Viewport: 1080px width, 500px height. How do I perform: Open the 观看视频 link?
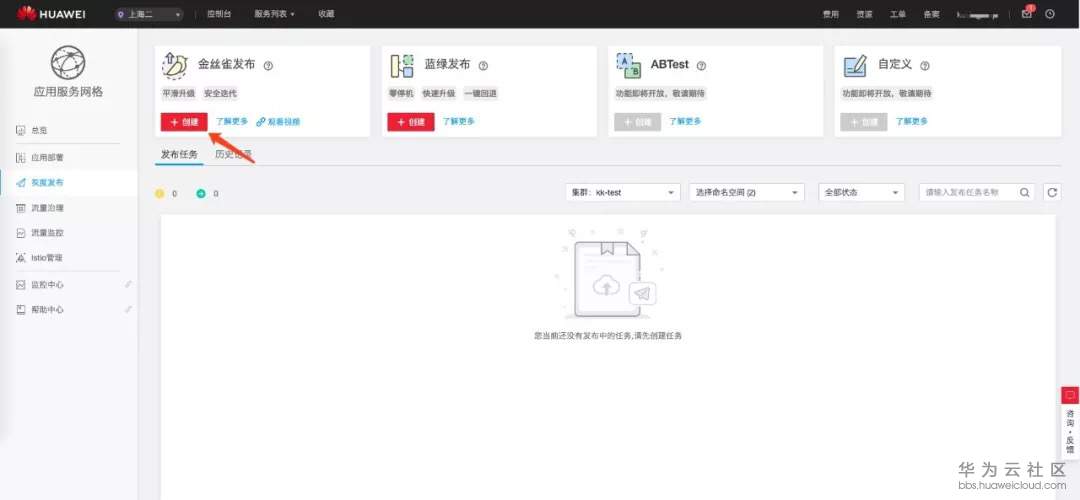point(278,122)
